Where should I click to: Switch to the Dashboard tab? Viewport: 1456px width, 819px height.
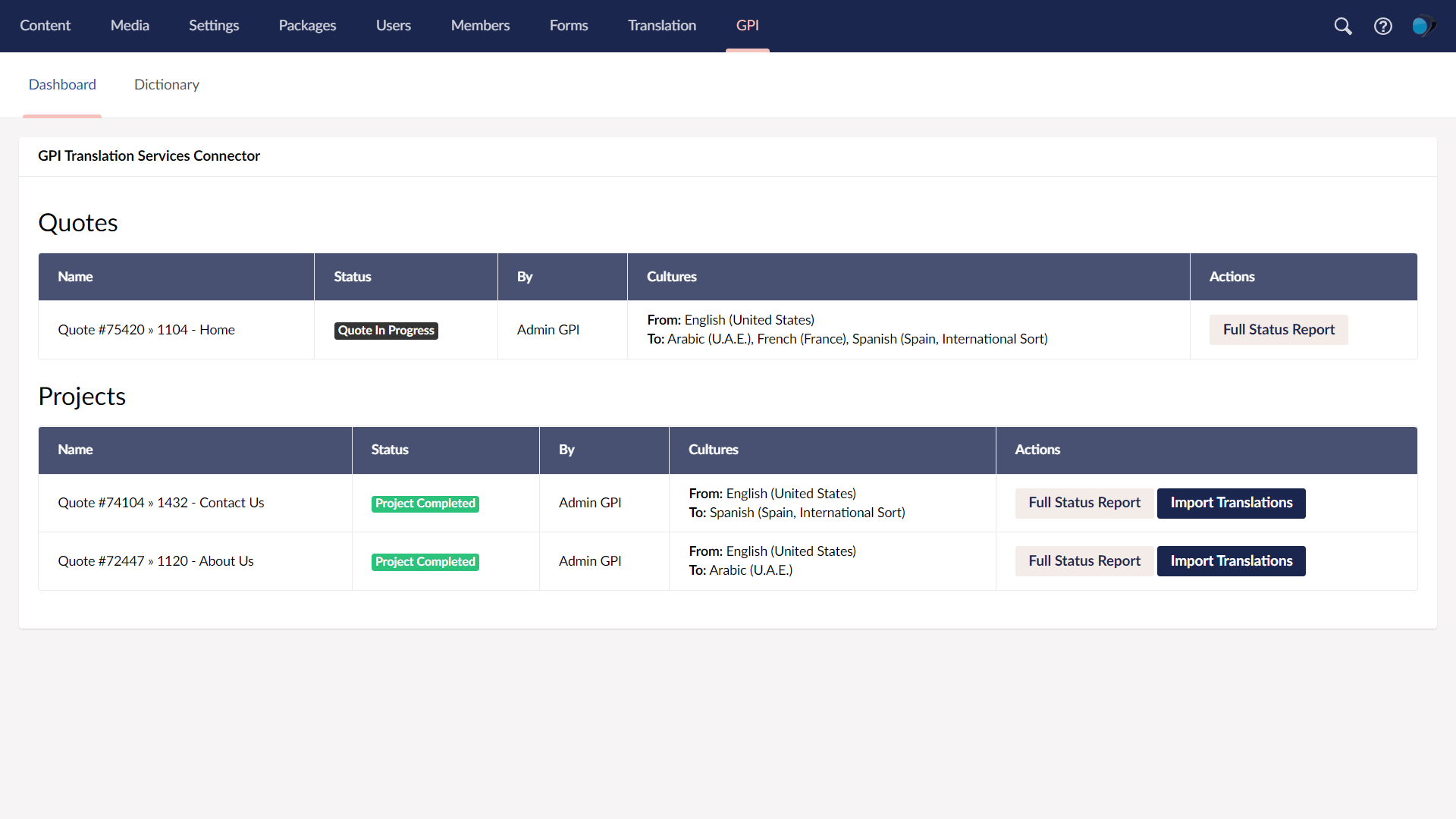click(x=62, y=85)
